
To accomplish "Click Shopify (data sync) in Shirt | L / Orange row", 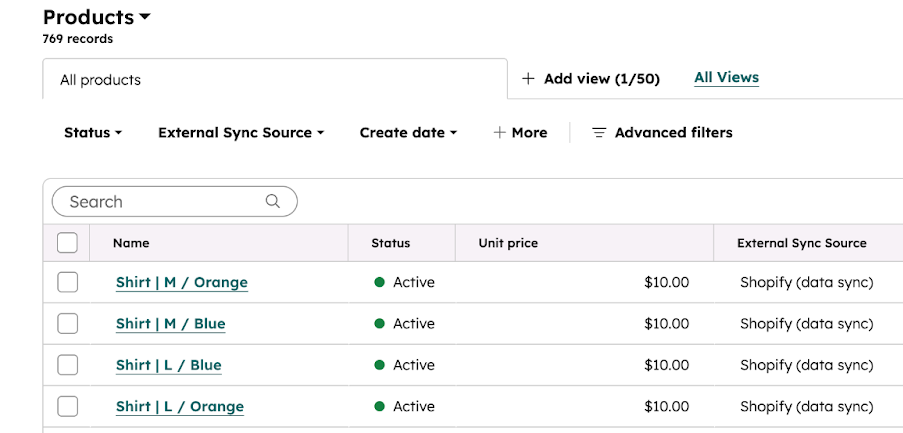I will coord(807,407).
